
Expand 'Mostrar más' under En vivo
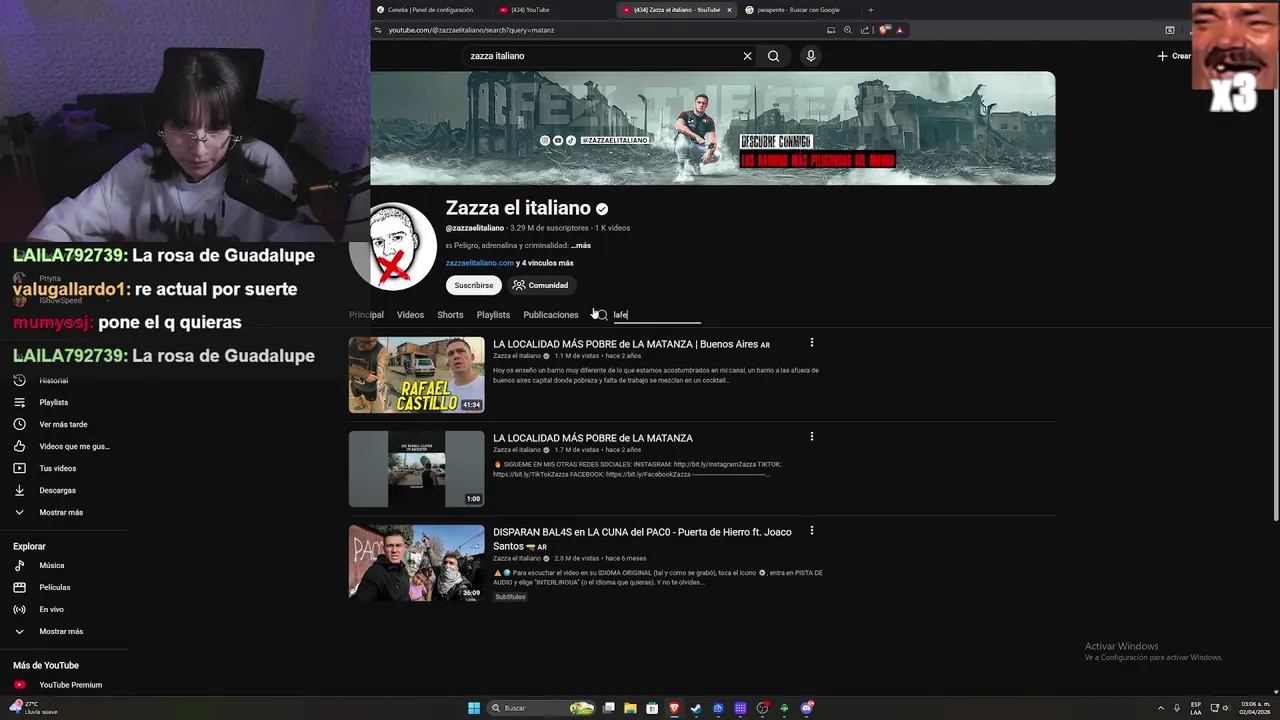click(61, 632)
